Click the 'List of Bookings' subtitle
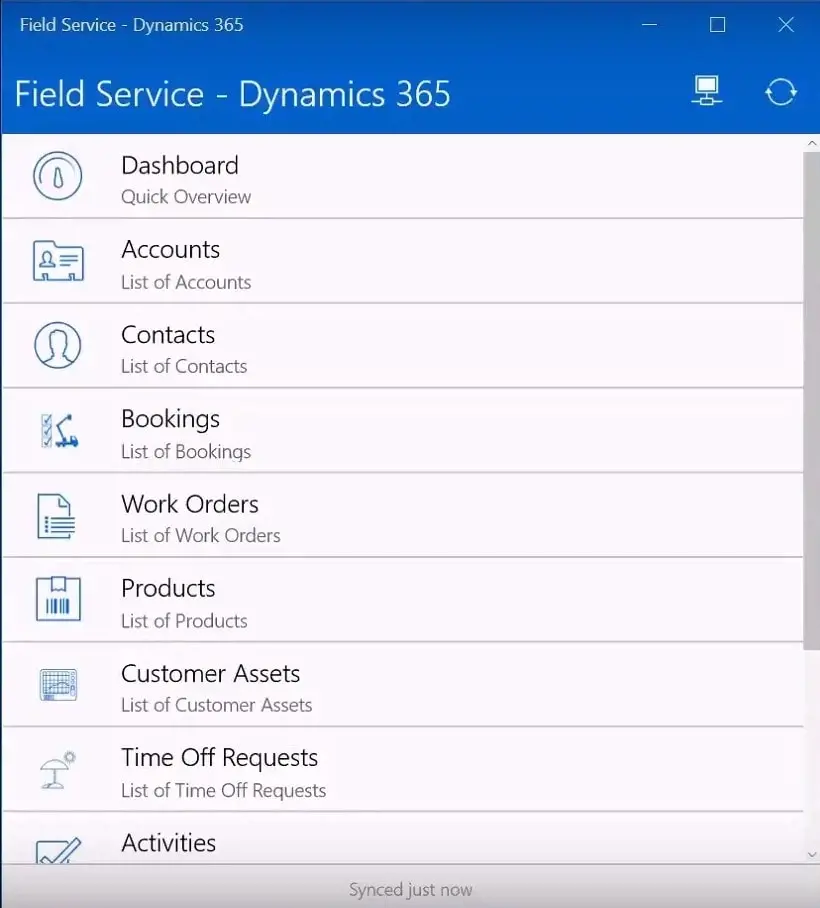The height and width of the screenshot is (908, 820). pos(186,452)
